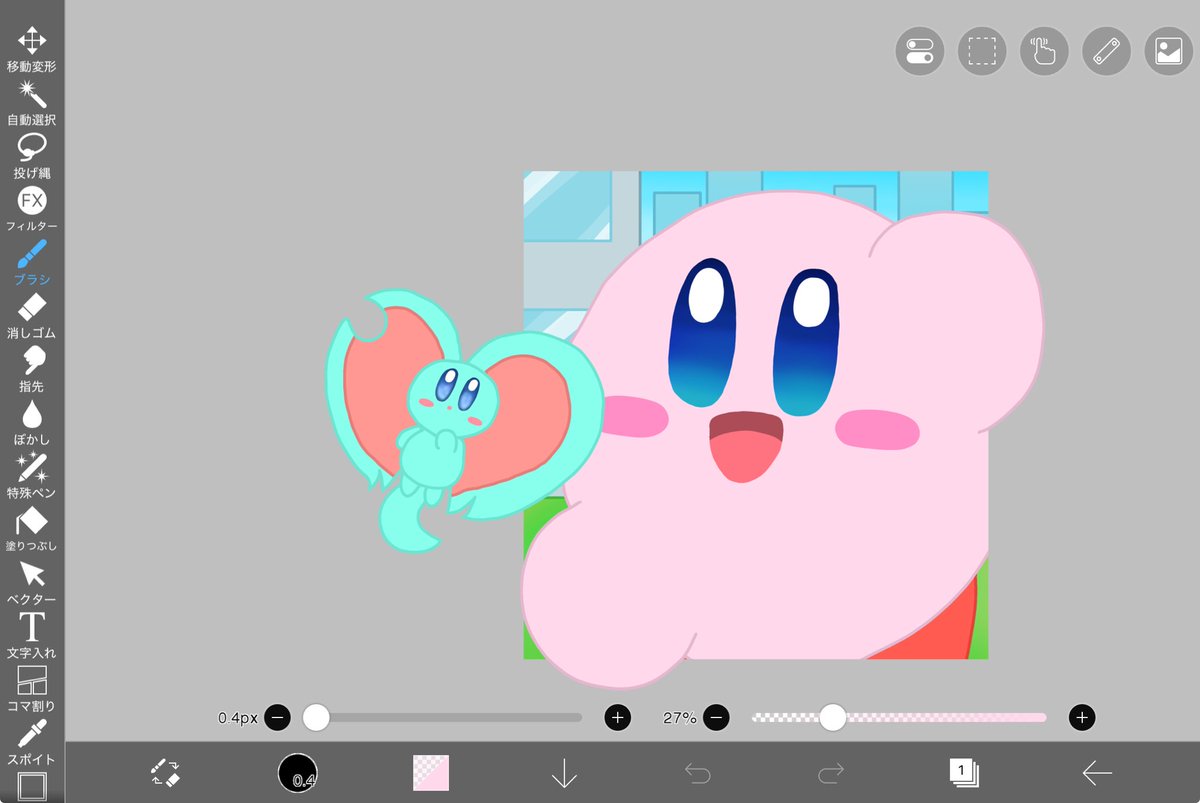Select the canvas tool below the Eyedropper
Screen dimensions: 1200x803
coord(32,786)
